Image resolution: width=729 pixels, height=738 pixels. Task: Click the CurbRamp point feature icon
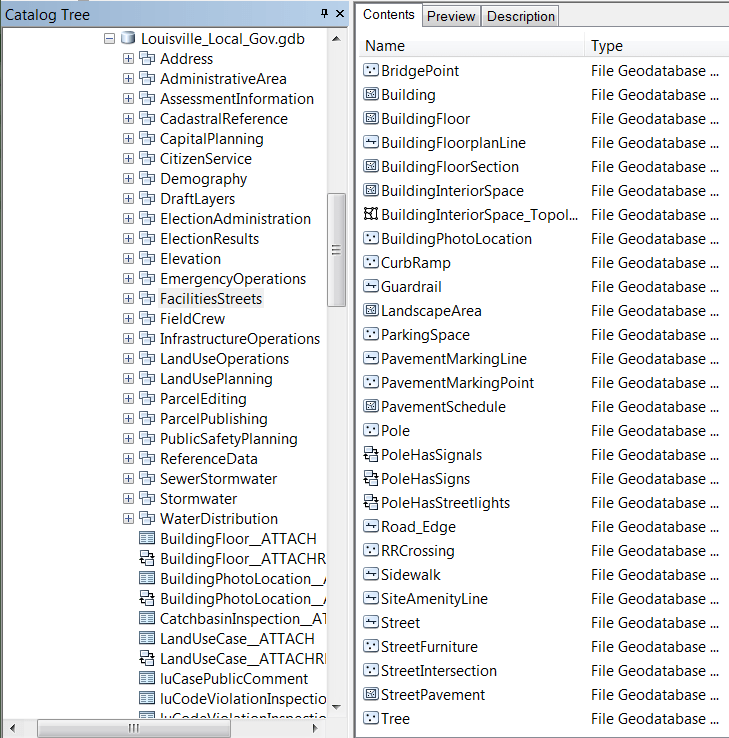(371, 262)
